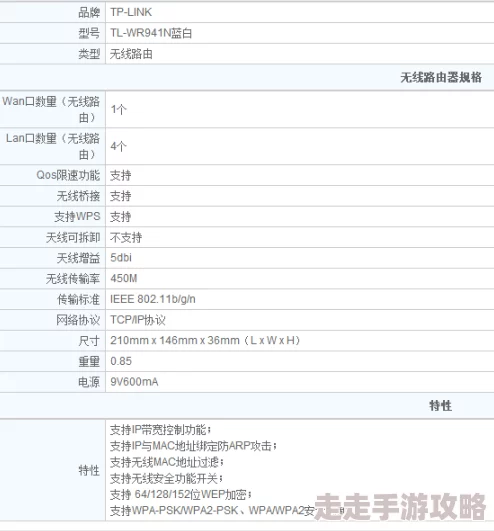Click the label "天线增益"
This screenshot has height=531, width=494.
tap(78, 258)
